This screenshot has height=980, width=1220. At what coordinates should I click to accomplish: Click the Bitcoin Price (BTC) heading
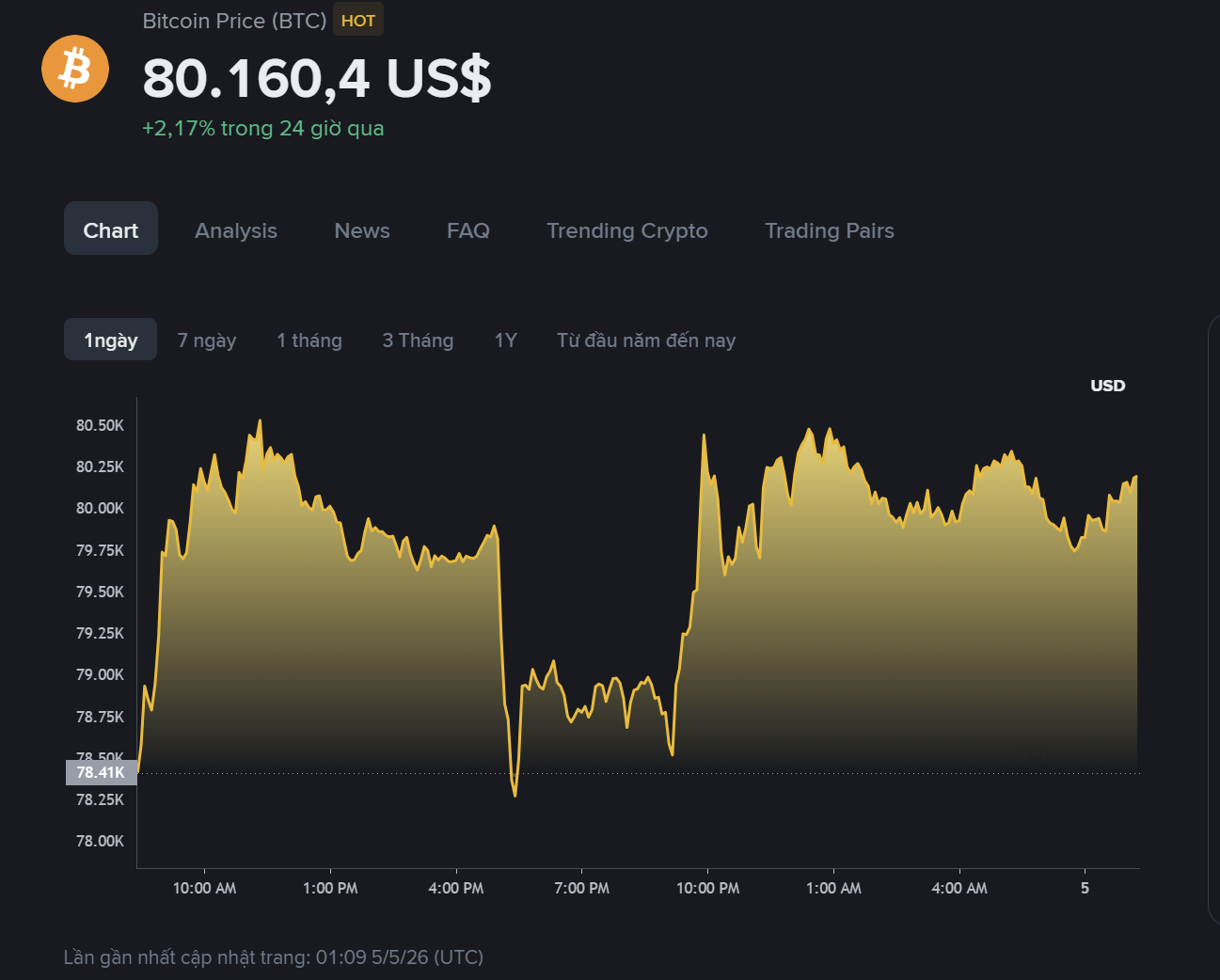tap(234, 21)
